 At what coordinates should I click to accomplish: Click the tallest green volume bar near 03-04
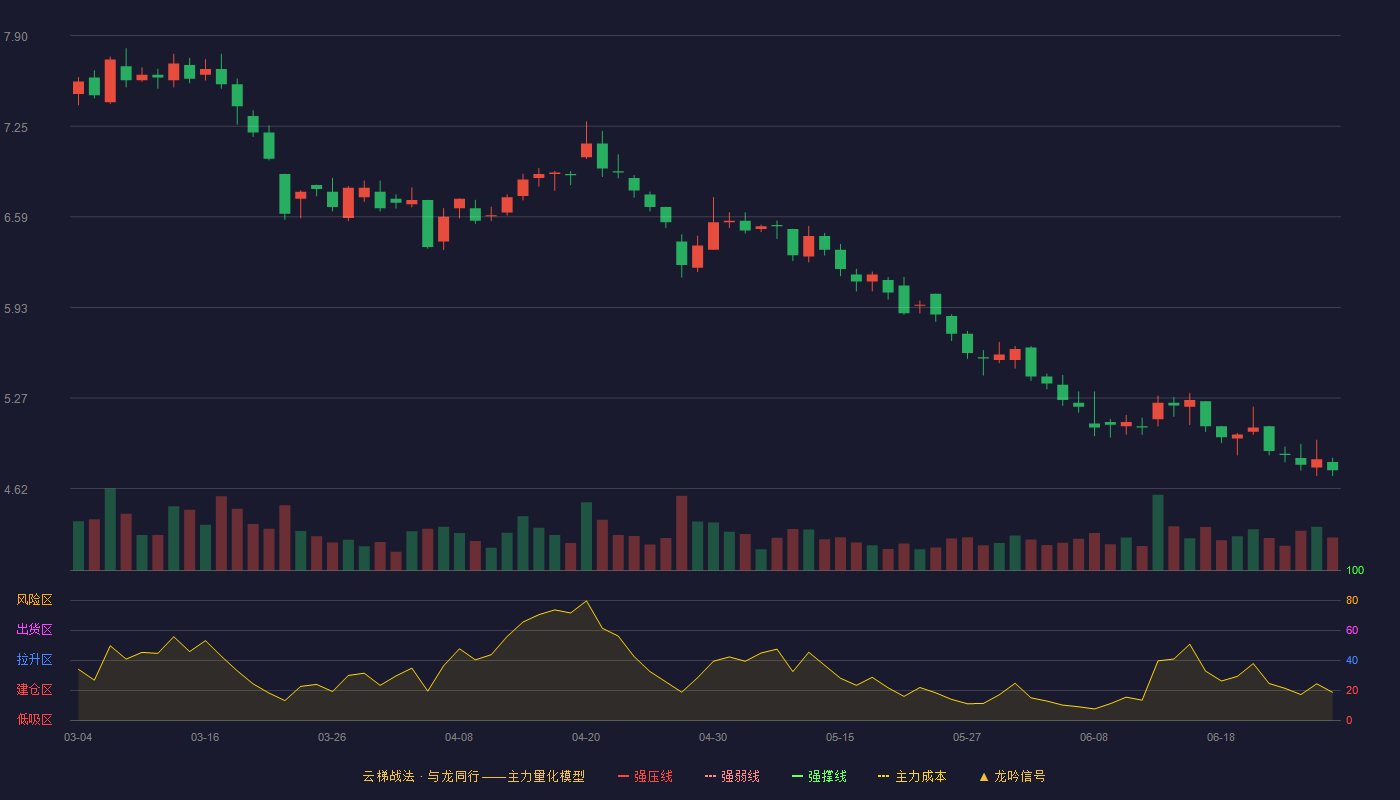click(110, 530)
